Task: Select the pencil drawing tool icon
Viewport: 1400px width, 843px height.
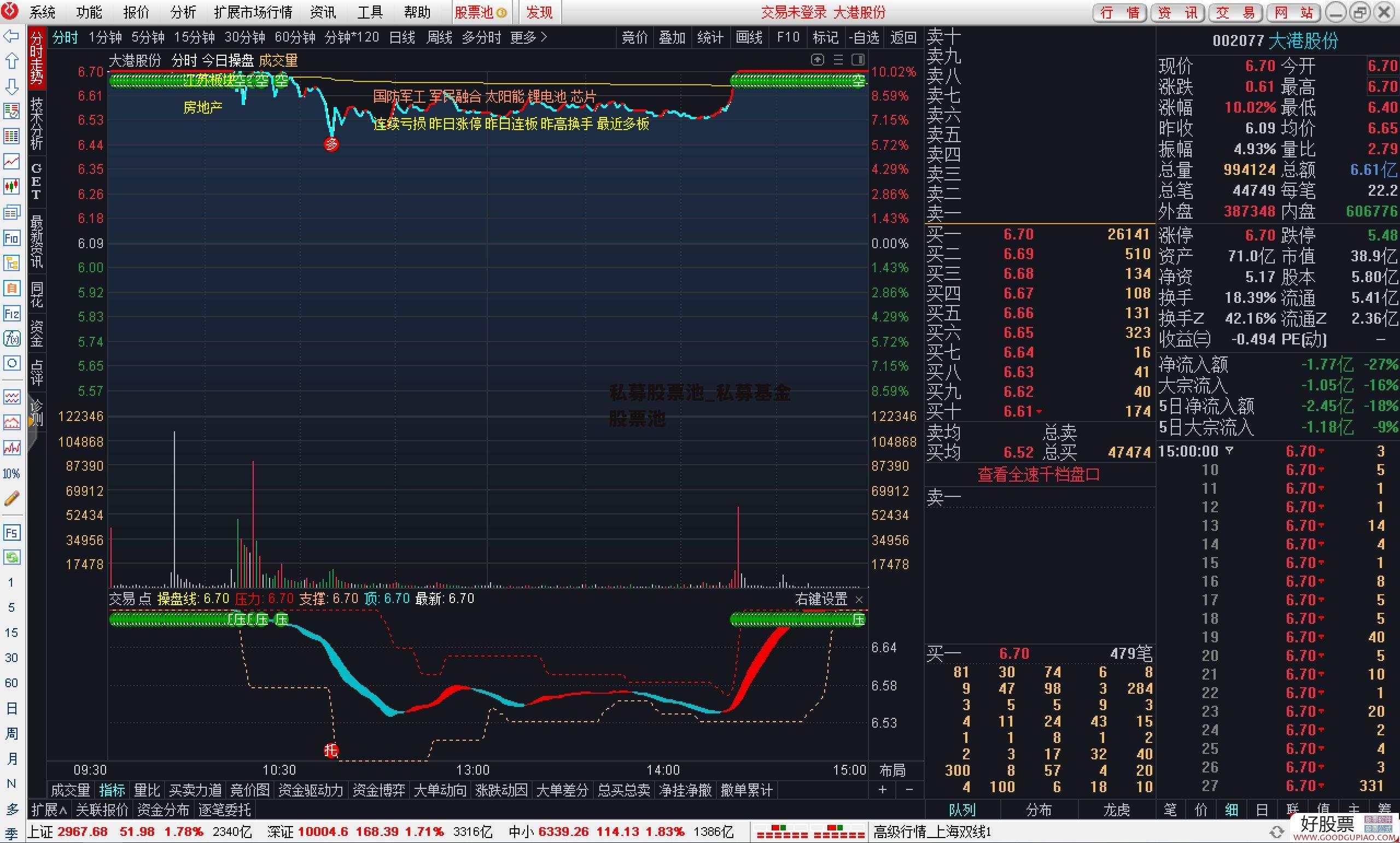Action: tap(11, 498)
